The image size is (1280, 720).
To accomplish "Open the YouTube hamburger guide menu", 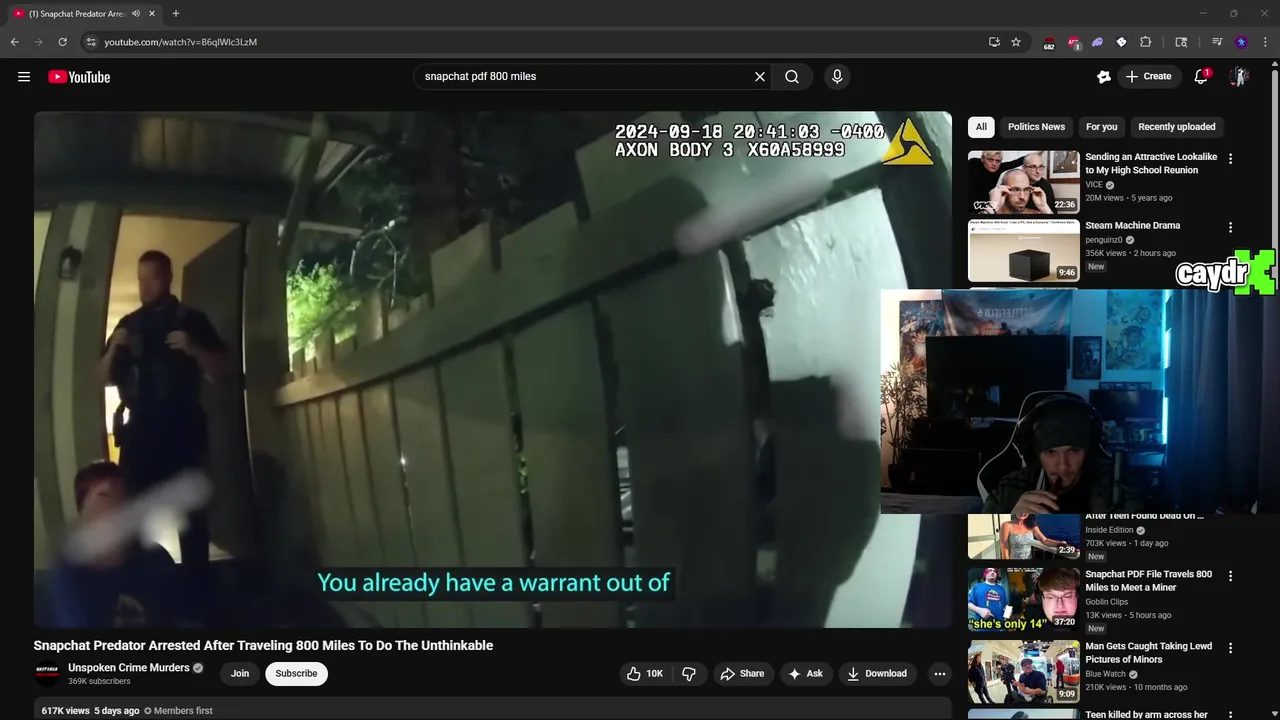I will click(x=24, y=77).
